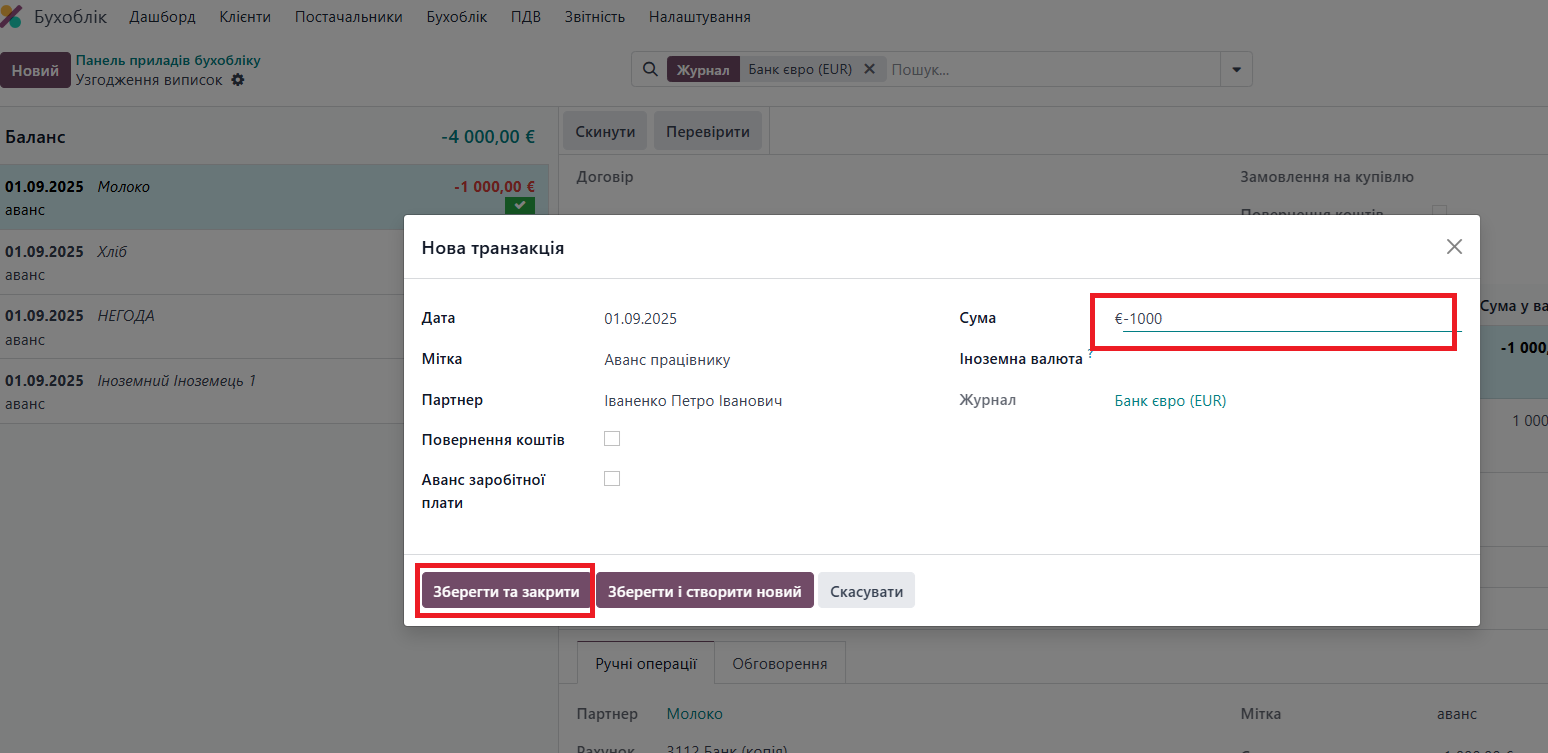Open the Налаштування menu
1548x753 pixels.
[x=699, y=17]
